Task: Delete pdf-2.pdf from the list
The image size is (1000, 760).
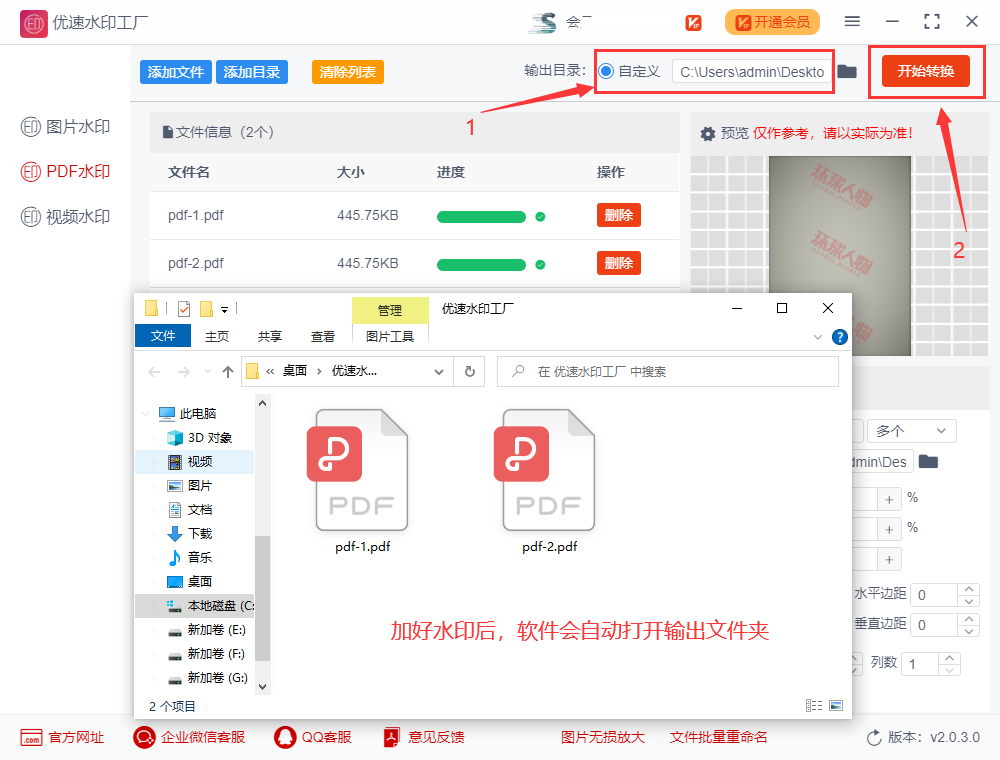Action: 619,263
